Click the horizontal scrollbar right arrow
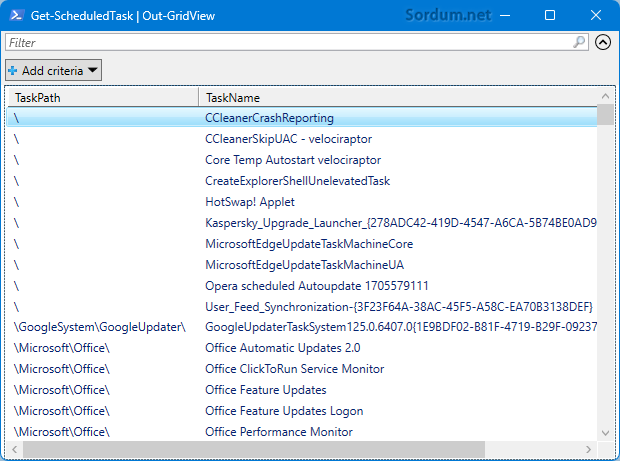The image size is (620, 461). coord(589,449)
